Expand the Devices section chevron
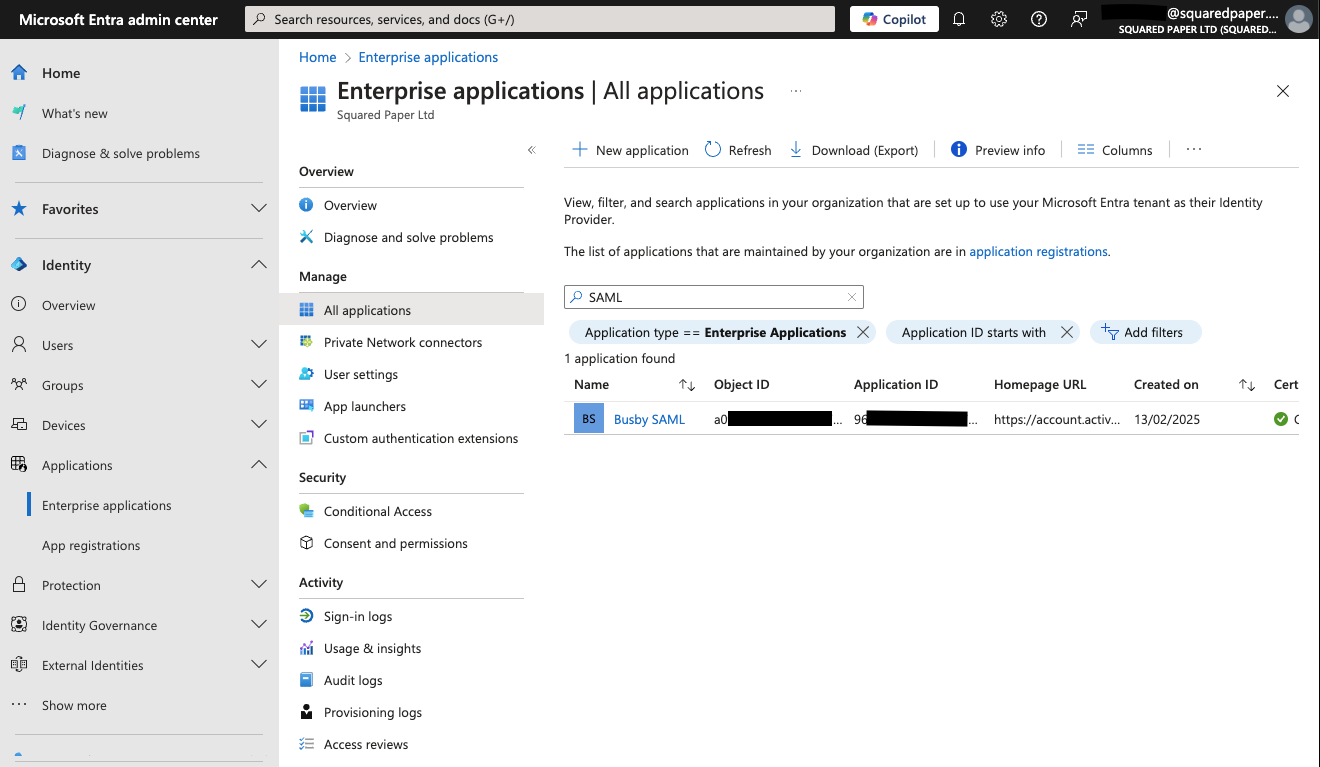 coord(258,425)
